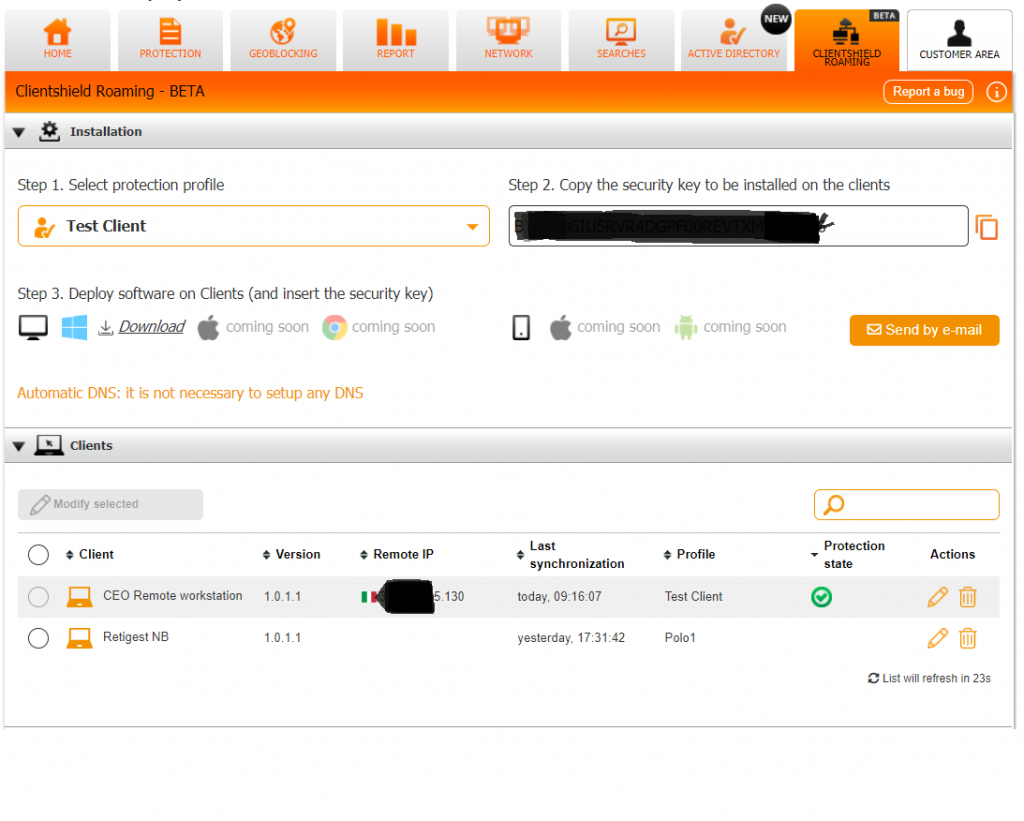The width and height of the screenshot is (1024, 821).
Task: Click the Windows logo icon
Action: [x=74, y=327]
